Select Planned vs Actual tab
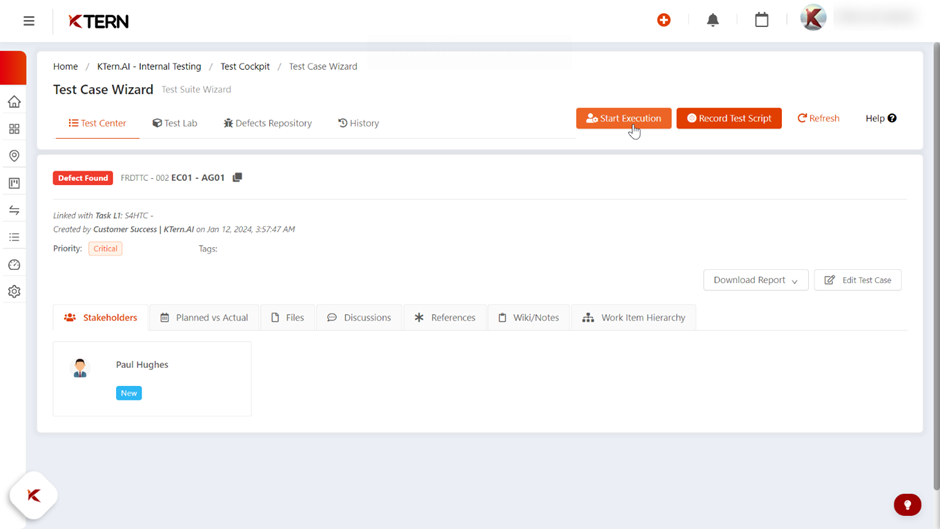The width and height of the screenshot is (940, 529). coord(204,317)
